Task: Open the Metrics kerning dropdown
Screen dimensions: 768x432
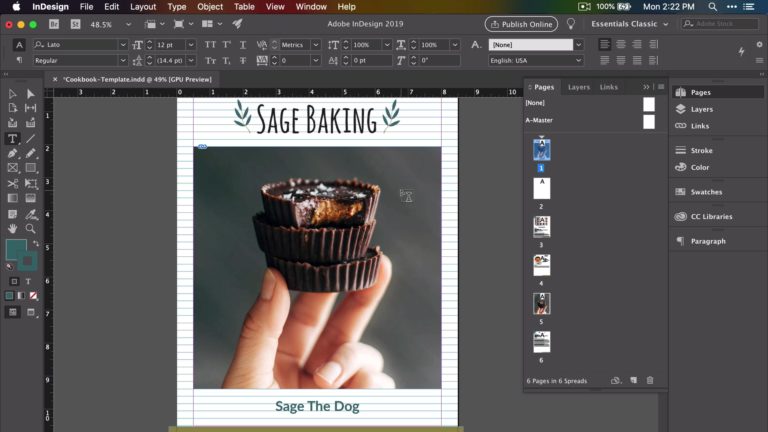Action: [x=316, y=45]
